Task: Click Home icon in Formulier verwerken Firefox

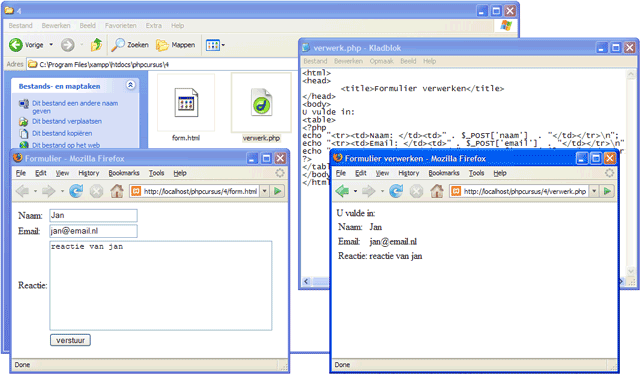Action: click(437, 191)
